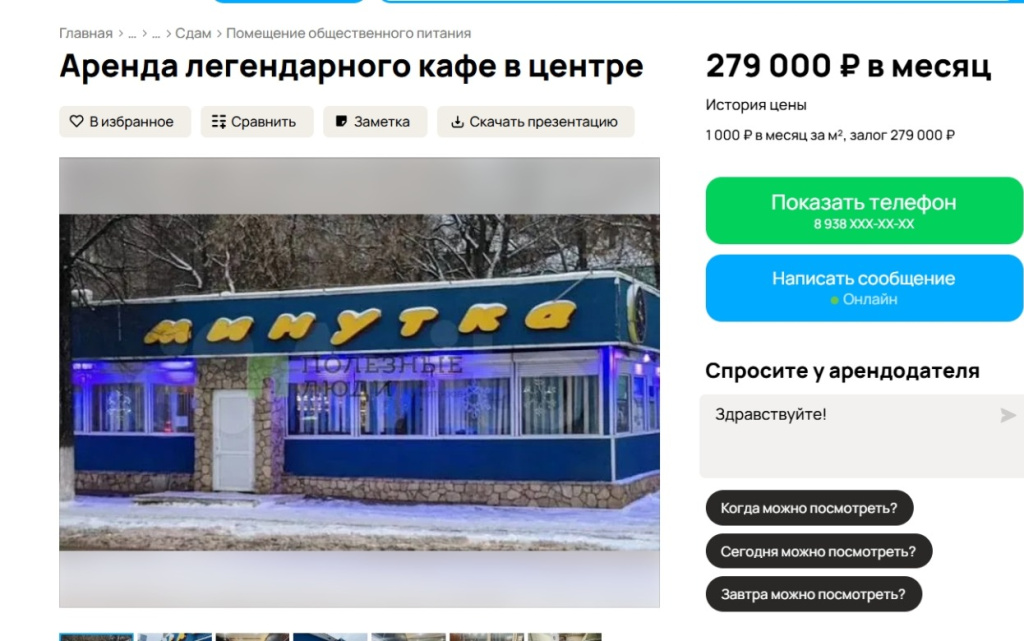Expand the second collapsed breadcrumb dots
1024x641 pixels.
tap(156, 33)
